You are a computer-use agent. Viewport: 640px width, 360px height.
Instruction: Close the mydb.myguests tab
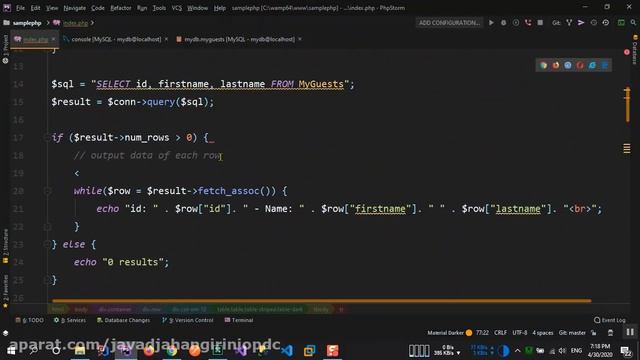tap(300, 39)
